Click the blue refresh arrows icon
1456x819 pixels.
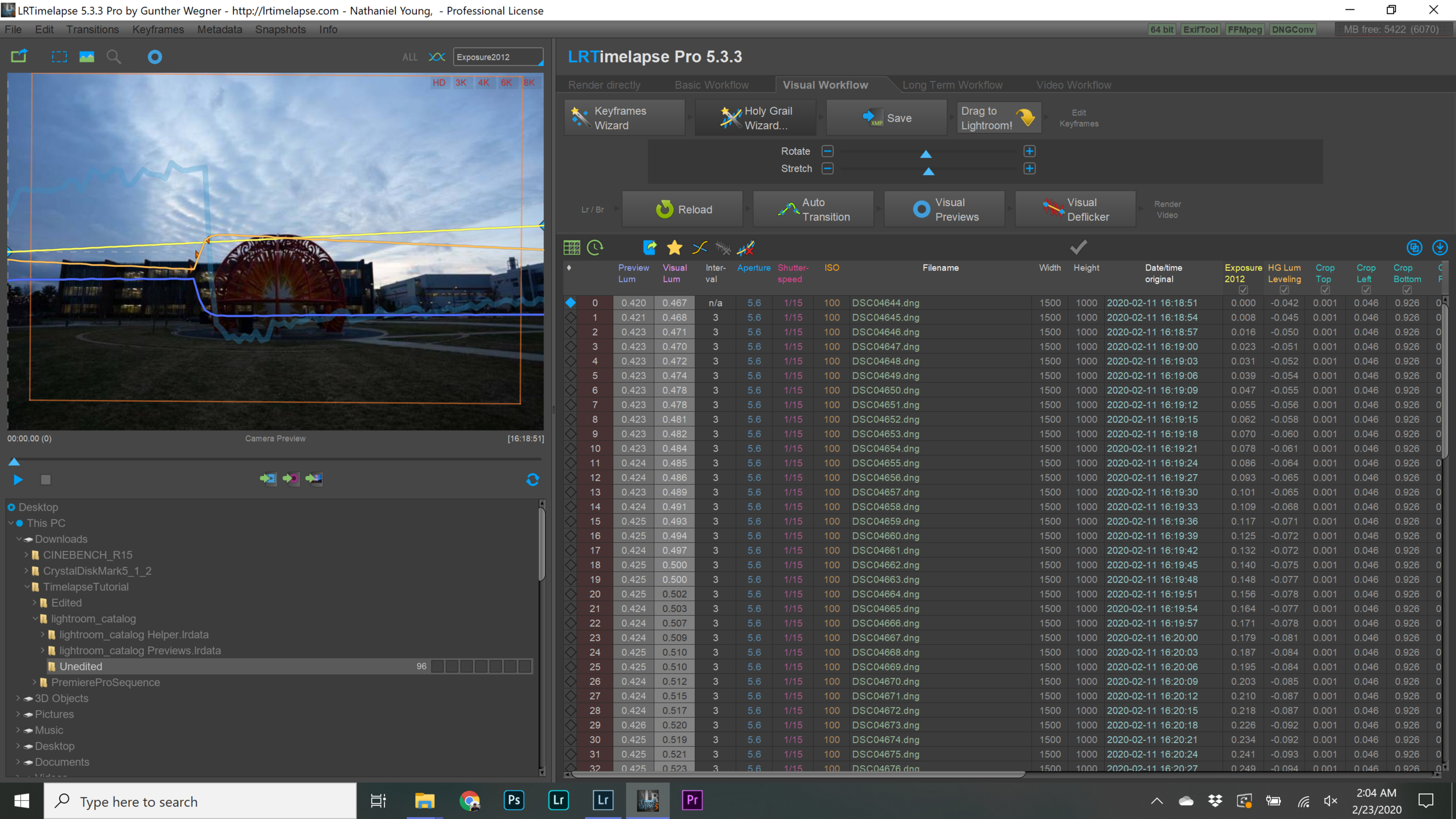(x=532, y=479)
